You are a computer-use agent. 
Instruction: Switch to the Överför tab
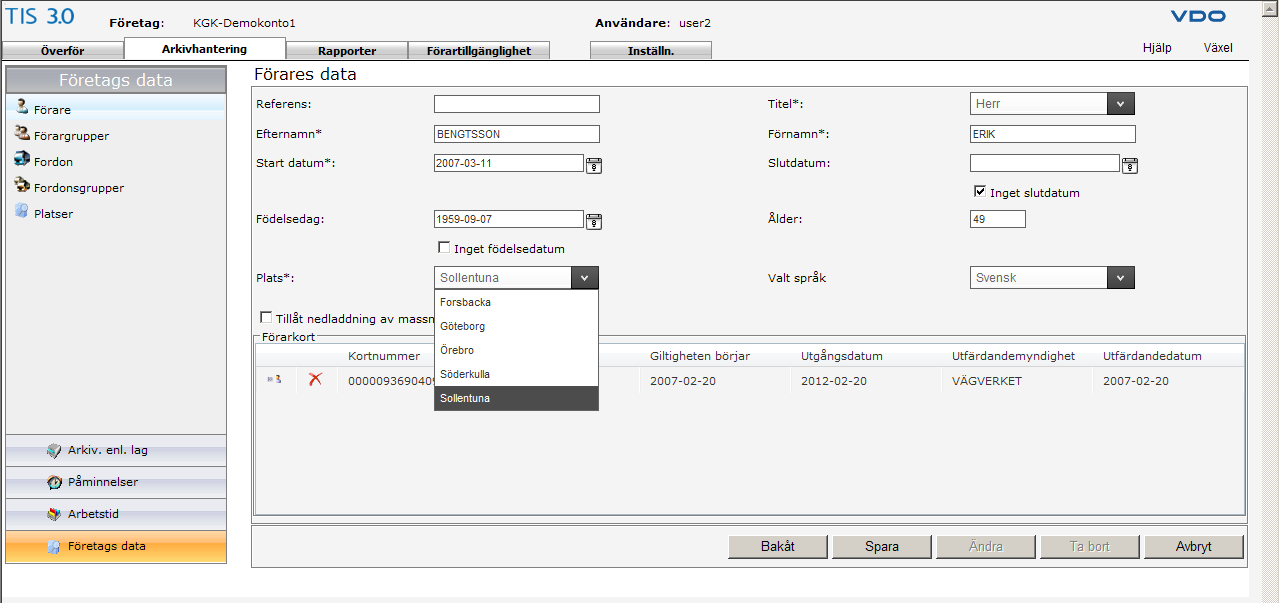point(63,51)
